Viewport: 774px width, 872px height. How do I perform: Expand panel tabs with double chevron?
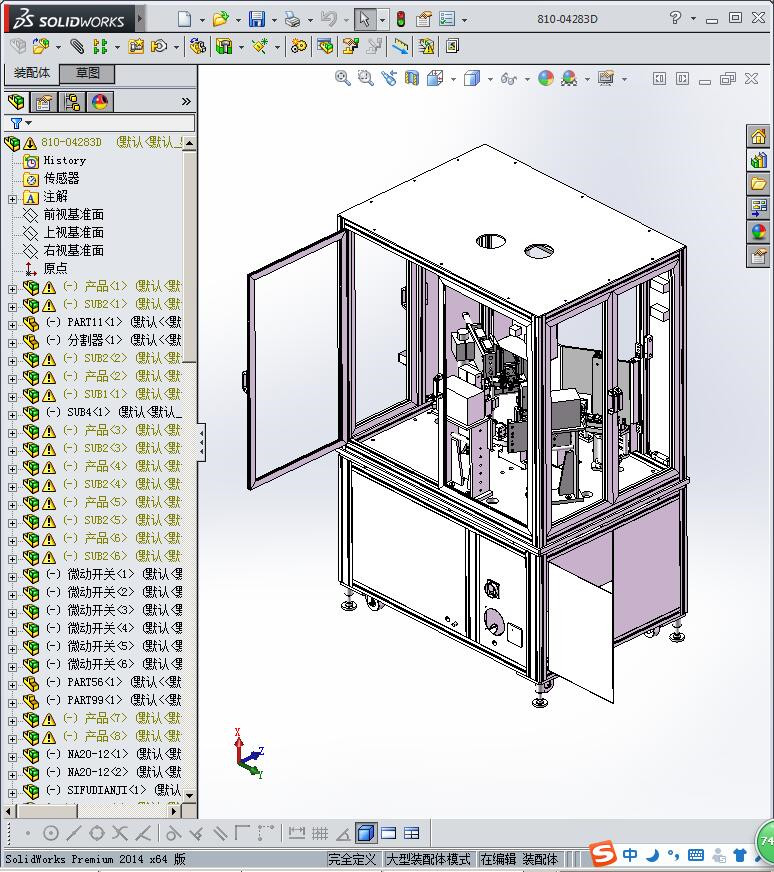186,102
